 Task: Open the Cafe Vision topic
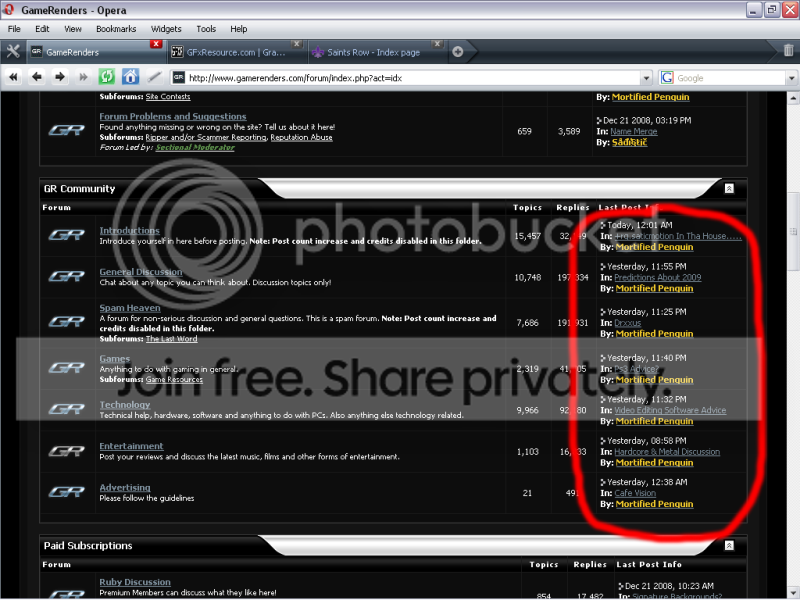[x=635, y=493]
